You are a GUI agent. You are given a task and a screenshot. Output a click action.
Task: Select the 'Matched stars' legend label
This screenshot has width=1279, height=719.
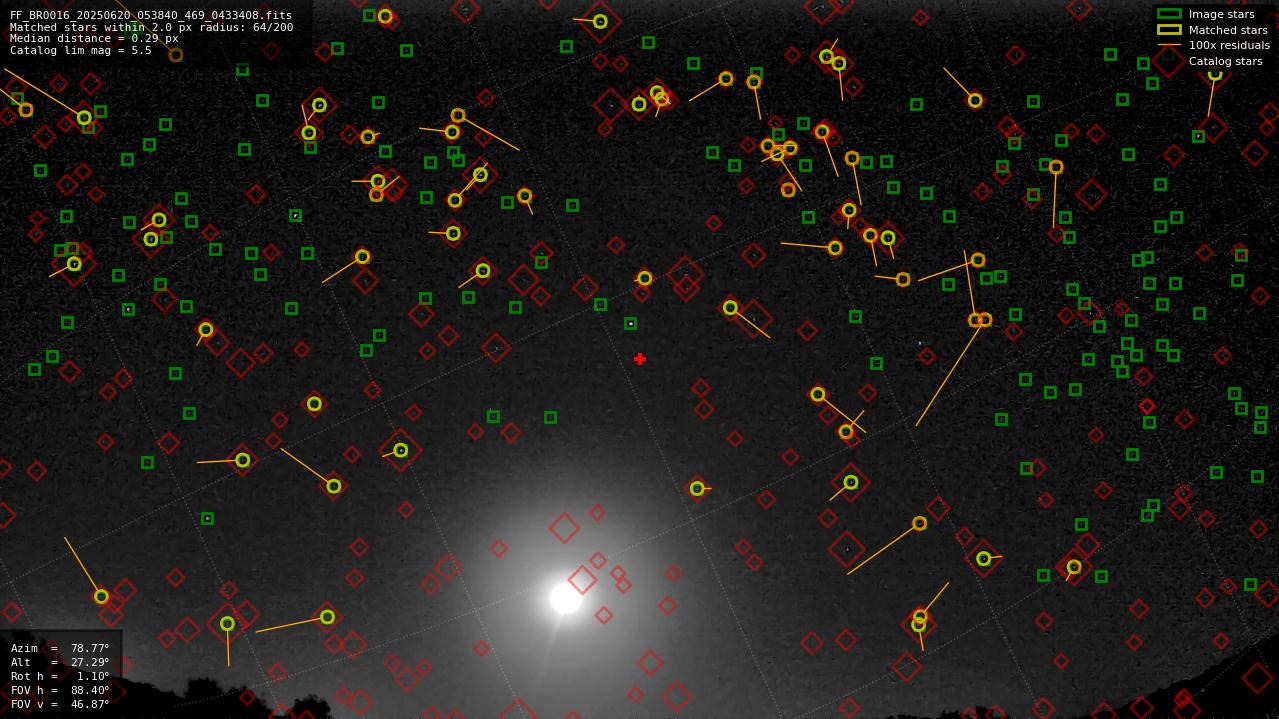(1228, 30)
